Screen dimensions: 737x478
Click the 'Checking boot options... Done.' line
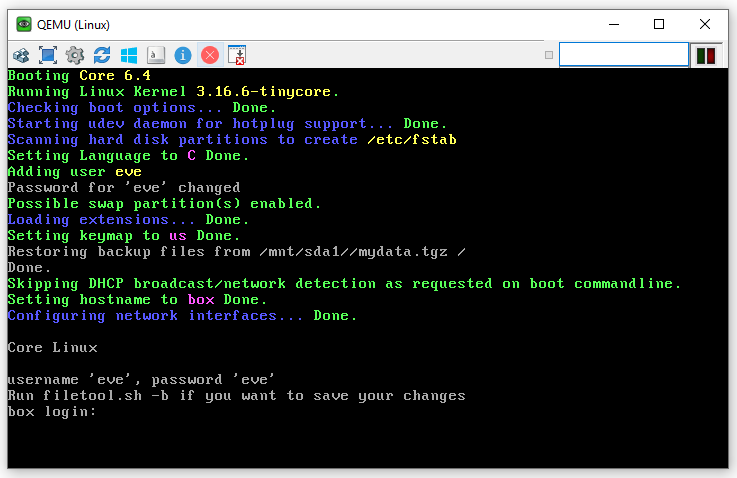pos(142,108)
